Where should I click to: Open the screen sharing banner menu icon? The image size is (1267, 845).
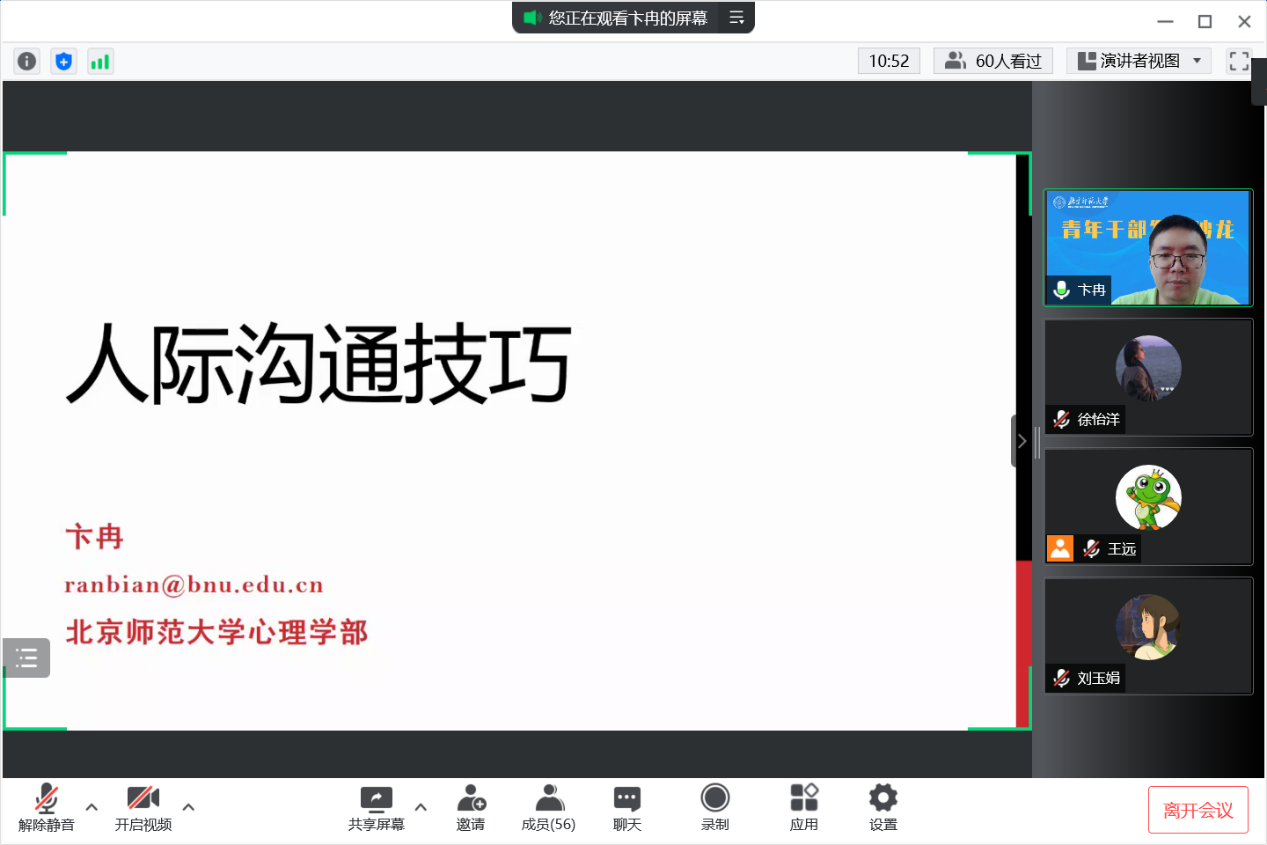[736, 18]
